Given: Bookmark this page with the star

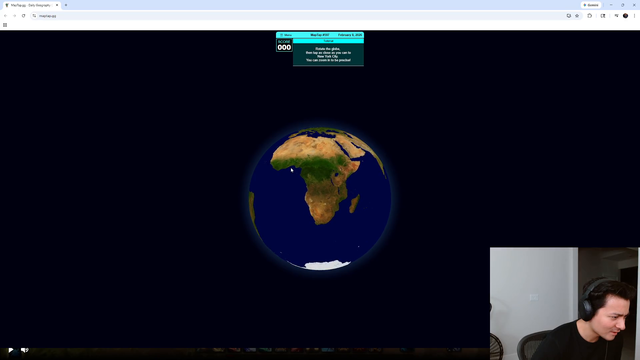Looking at the screenshot, I should tap(577, 16).
